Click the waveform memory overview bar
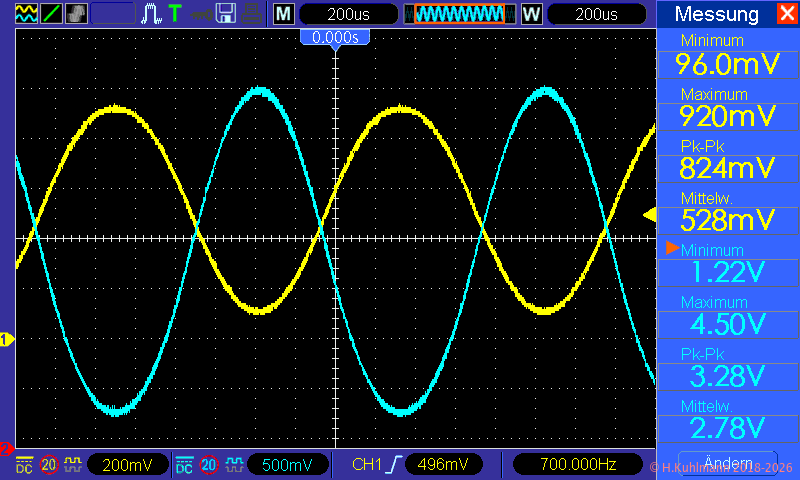 point(460,14)
